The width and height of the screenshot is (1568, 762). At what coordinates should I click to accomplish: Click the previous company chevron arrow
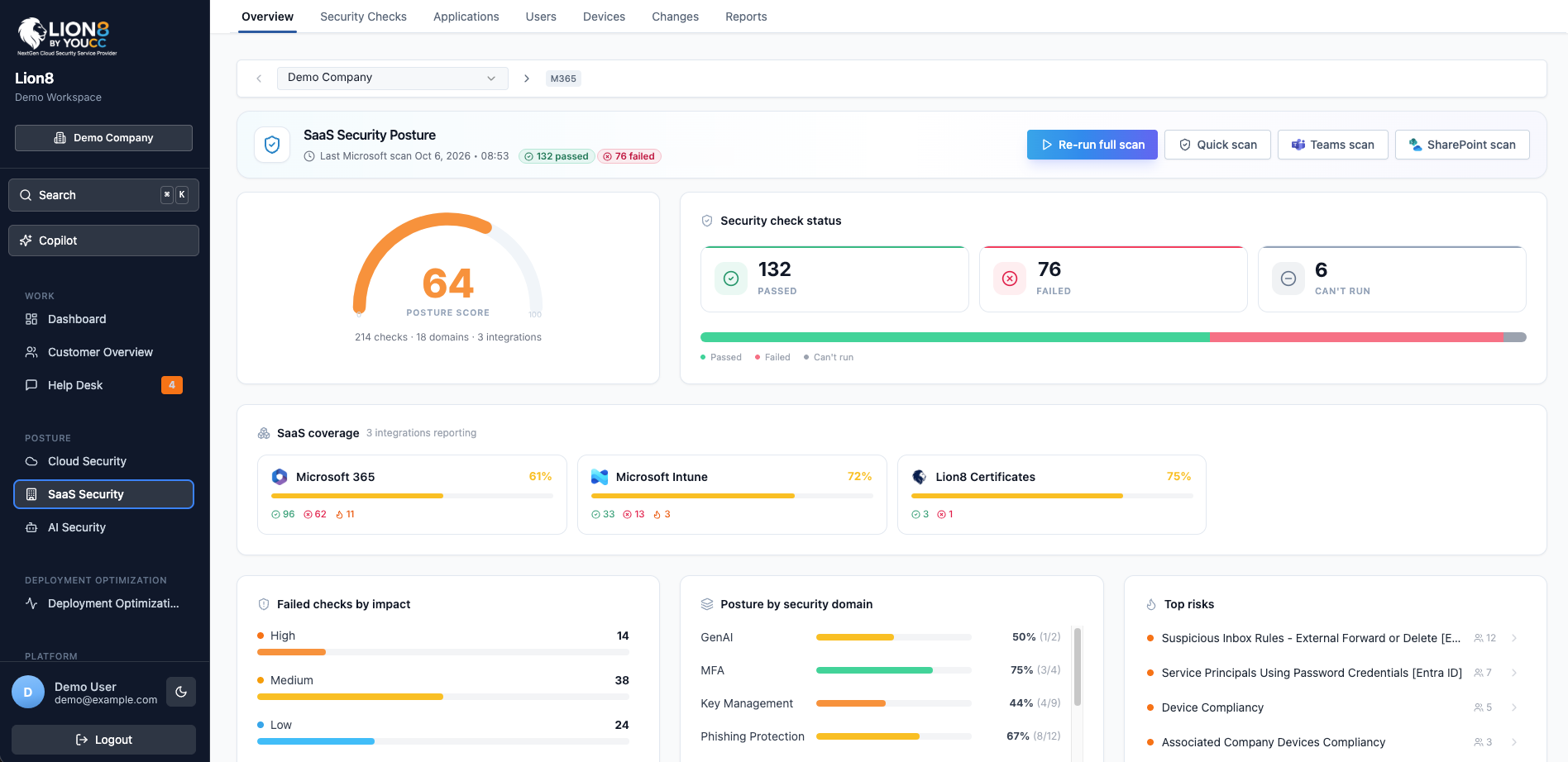click(259, 79)
